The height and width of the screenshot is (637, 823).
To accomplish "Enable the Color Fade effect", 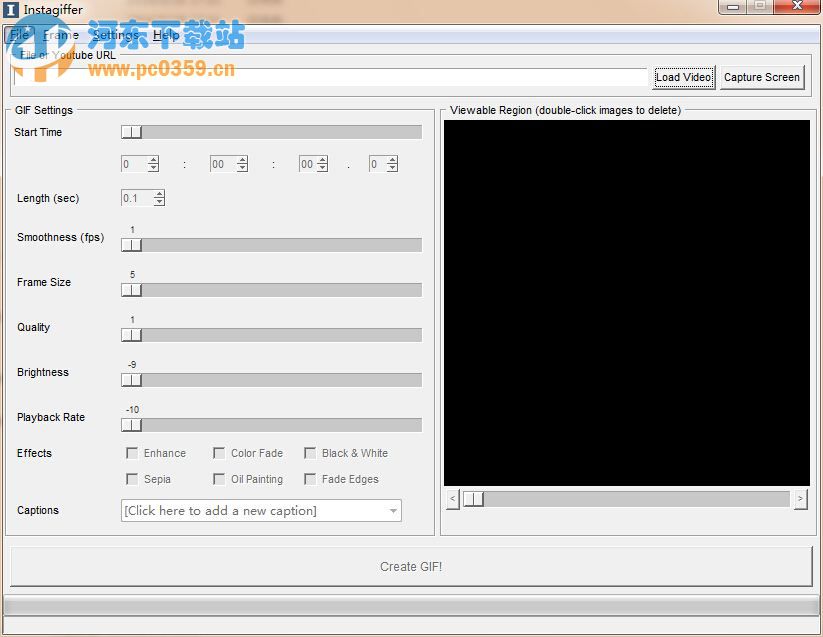I will [x=219, y=453].
